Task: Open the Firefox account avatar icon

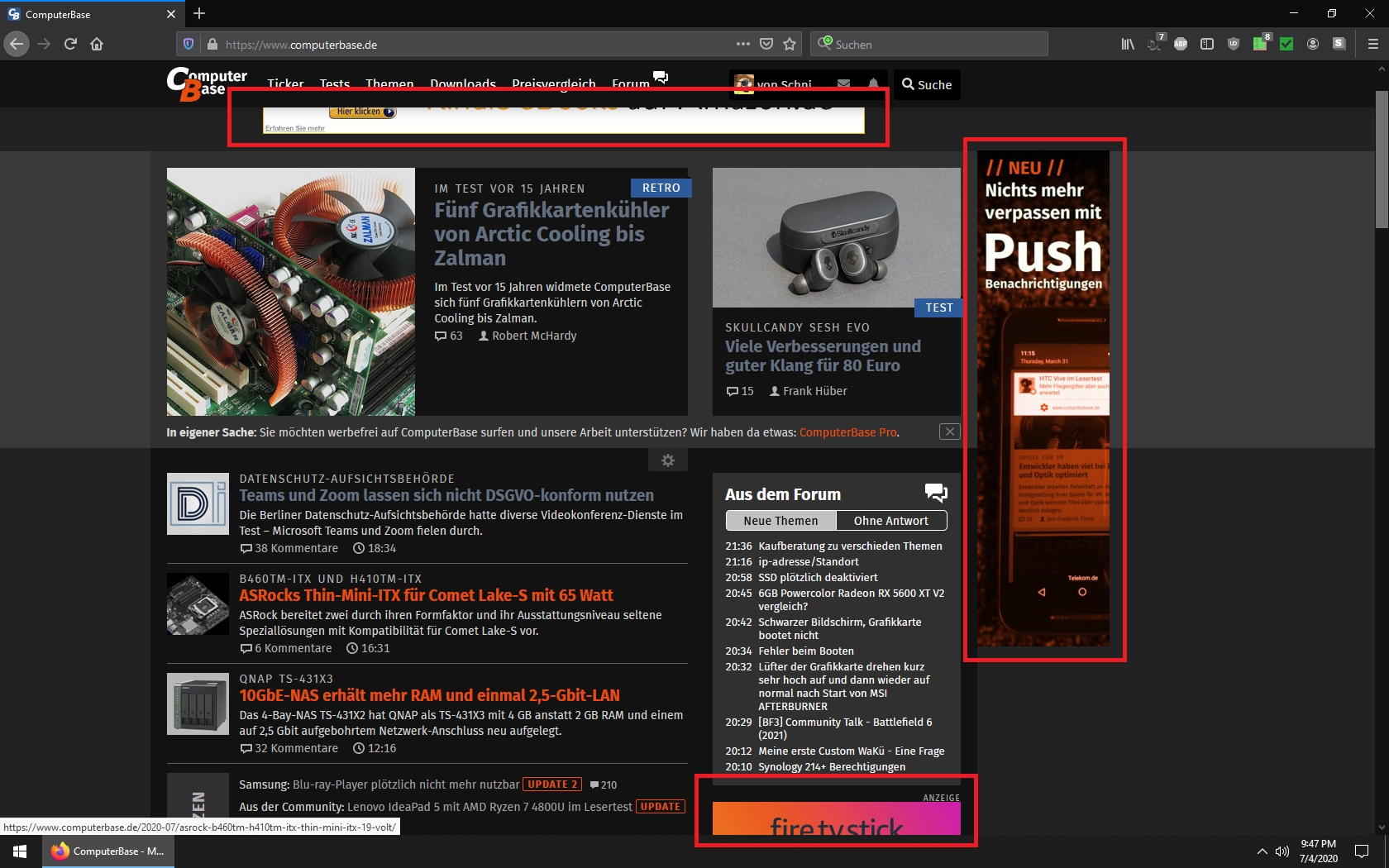Action: (x=1313, y=44)
